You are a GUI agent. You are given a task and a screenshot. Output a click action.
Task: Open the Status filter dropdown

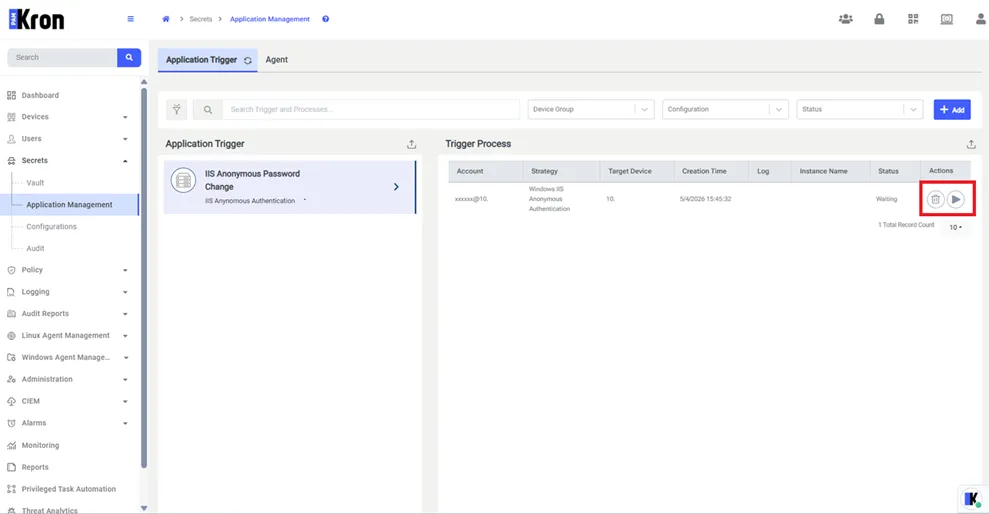(x=860, y=110)
